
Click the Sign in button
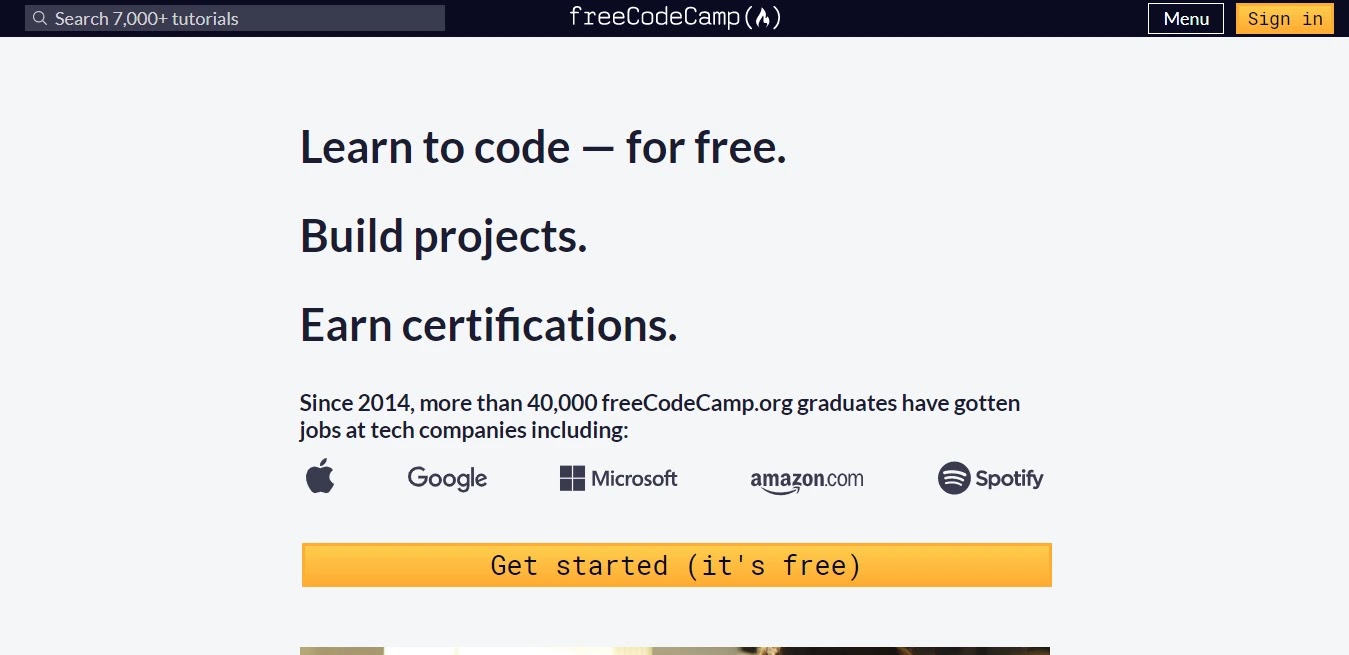tap(1284, 18)
